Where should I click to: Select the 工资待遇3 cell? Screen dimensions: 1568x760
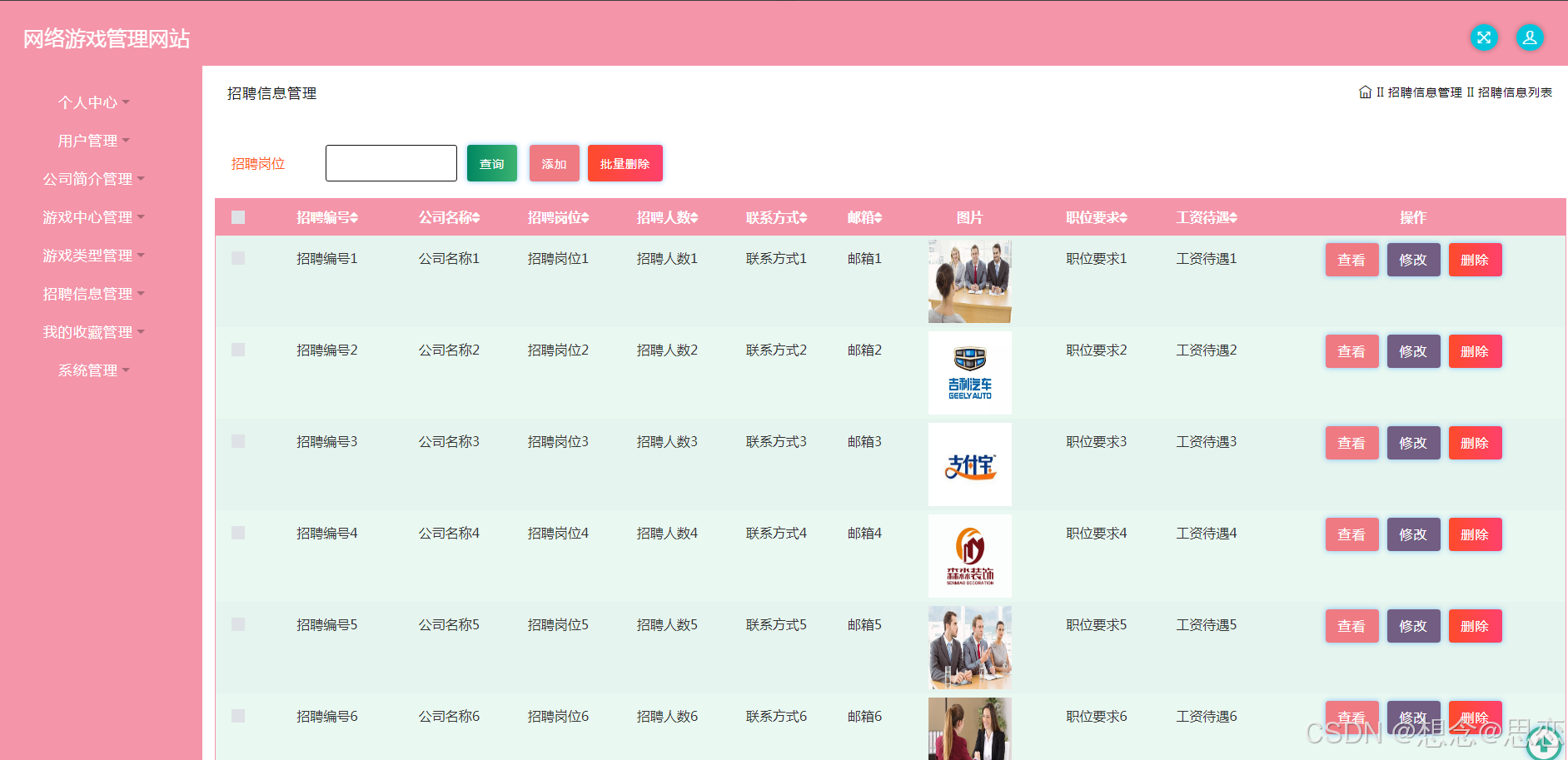(x=1207, y=441)
